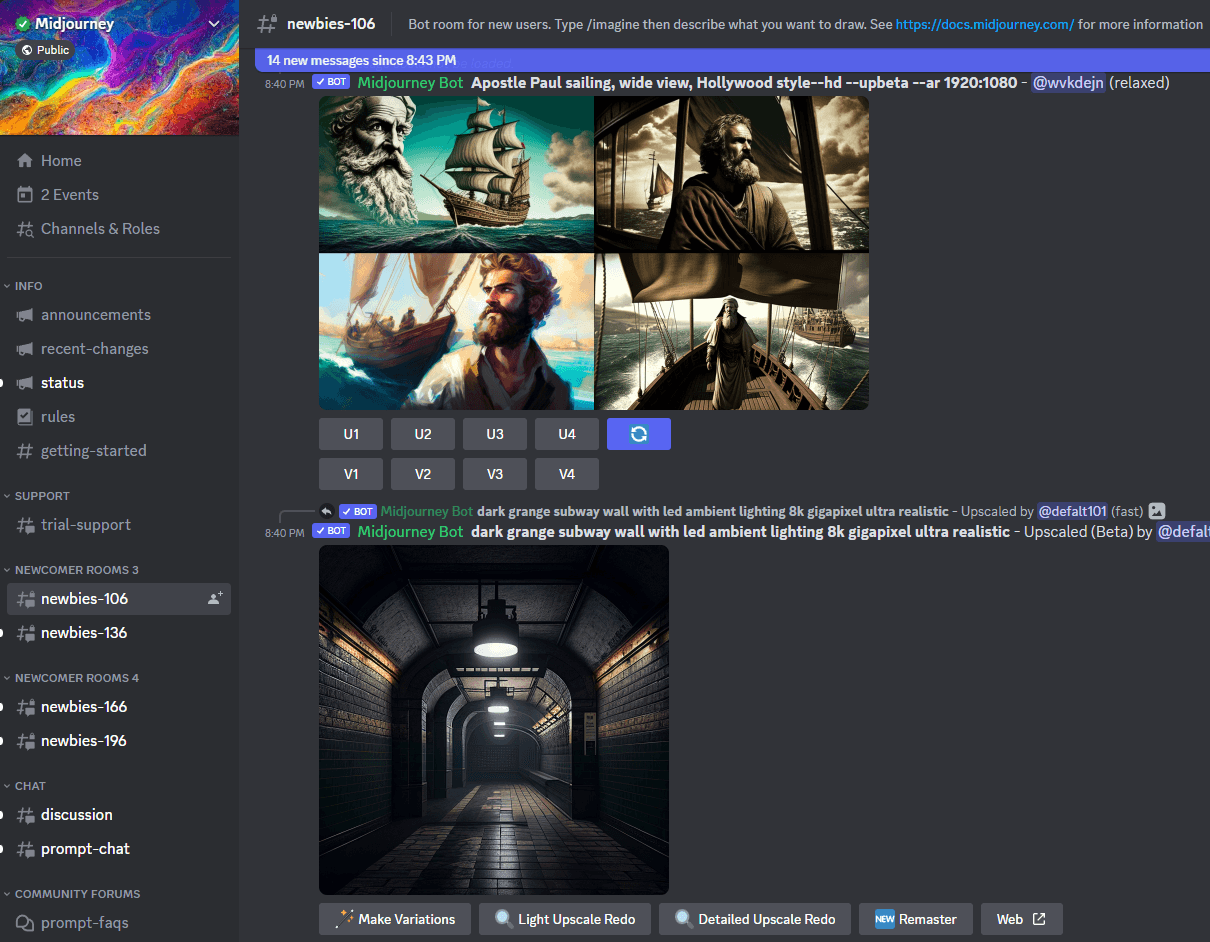Open docs.midjourney.com link in channel topic

pos(985,24)
